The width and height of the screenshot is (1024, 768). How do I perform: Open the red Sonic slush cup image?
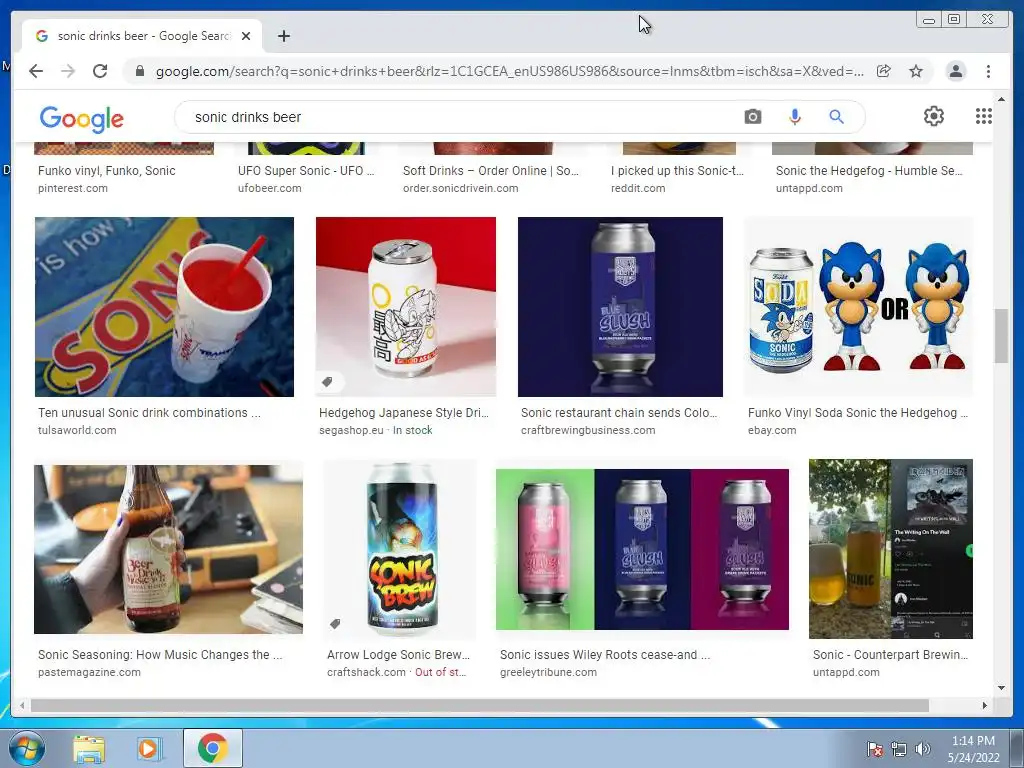[x=164, y=307]
